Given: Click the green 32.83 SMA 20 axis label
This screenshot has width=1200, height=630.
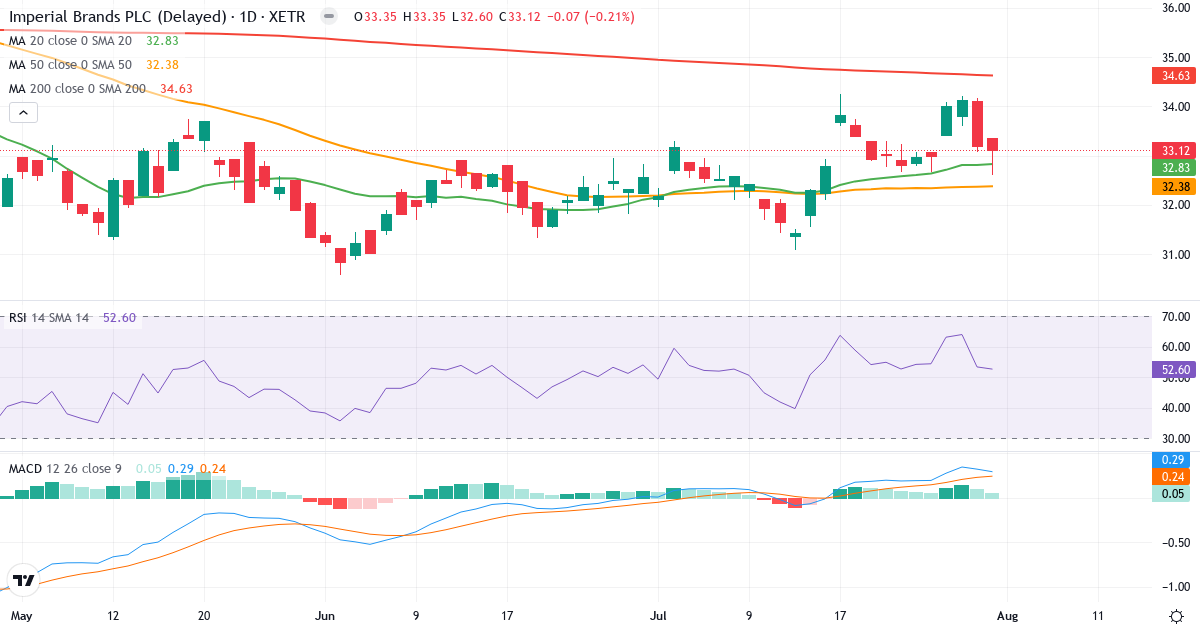Looking at the screenshot, I should [x=1175, y=168].
